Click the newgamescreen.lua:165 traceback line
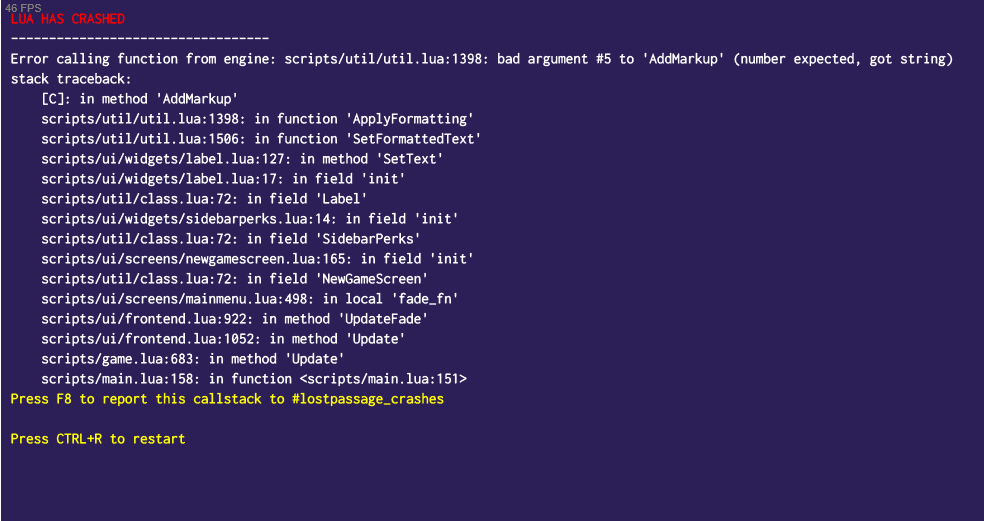The height and width of the screenshot is (521, 984). pyautogui.click(x=257, y=259)
